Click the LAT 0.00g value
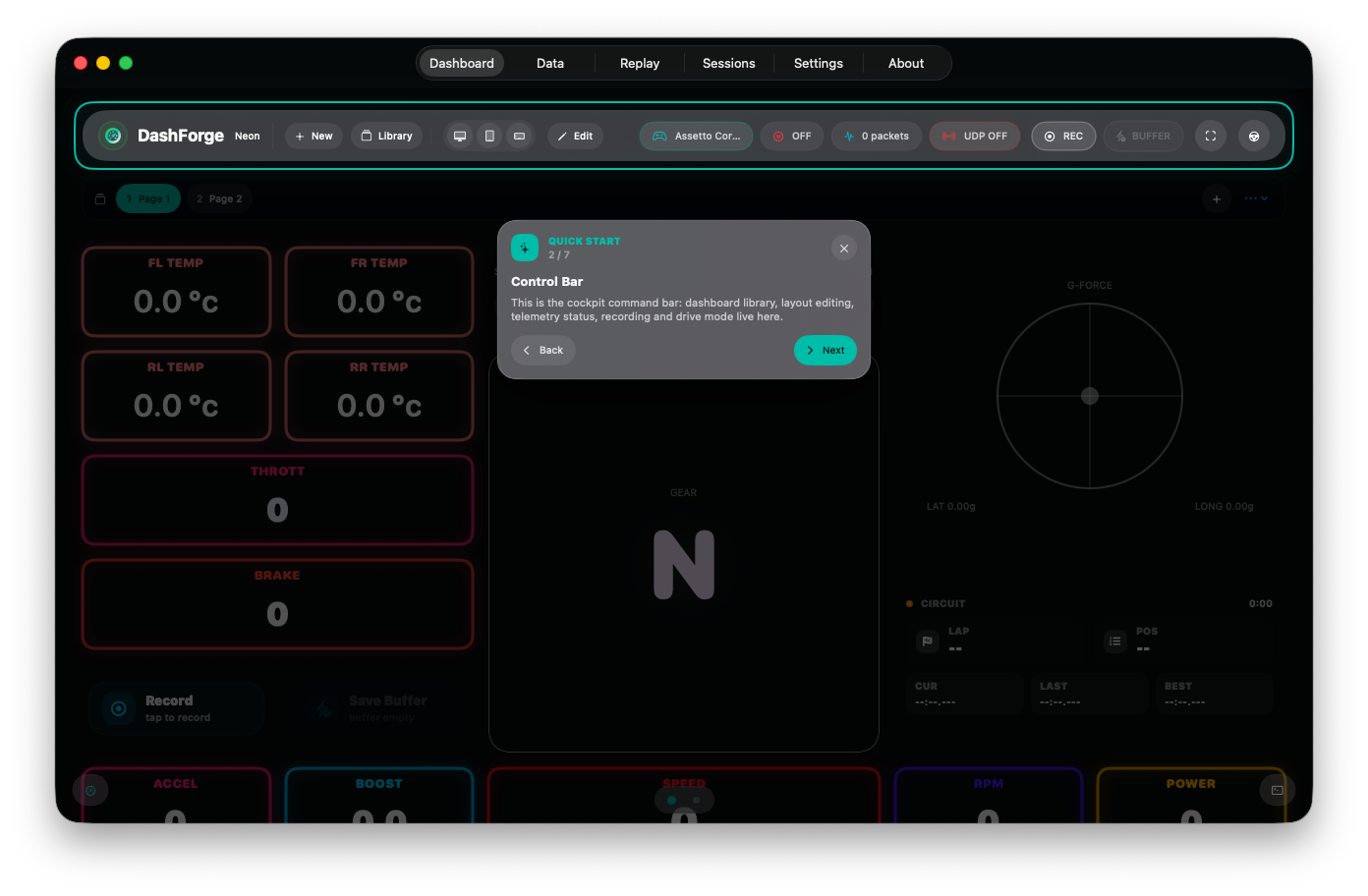1368x896 pixels. [951, 507]
